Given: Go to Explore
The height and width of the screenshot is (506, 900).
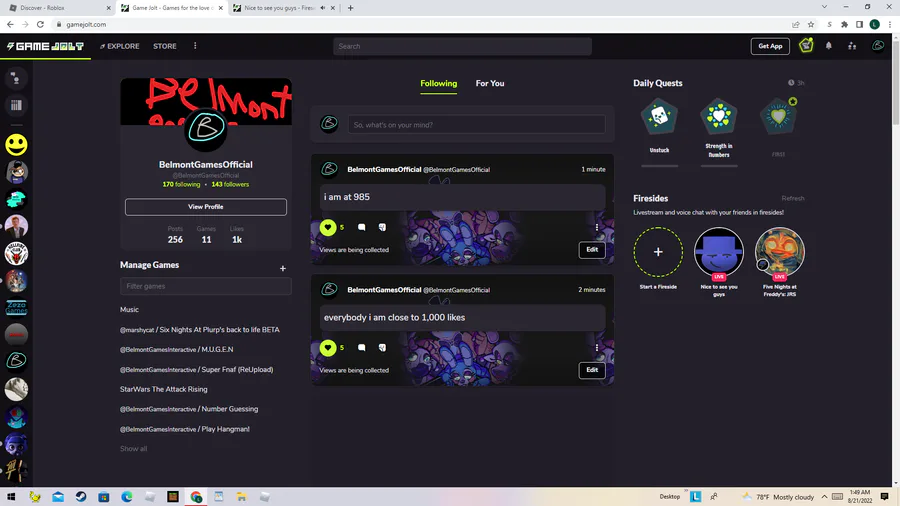Looking at the screenshot, I should [119, 46].
